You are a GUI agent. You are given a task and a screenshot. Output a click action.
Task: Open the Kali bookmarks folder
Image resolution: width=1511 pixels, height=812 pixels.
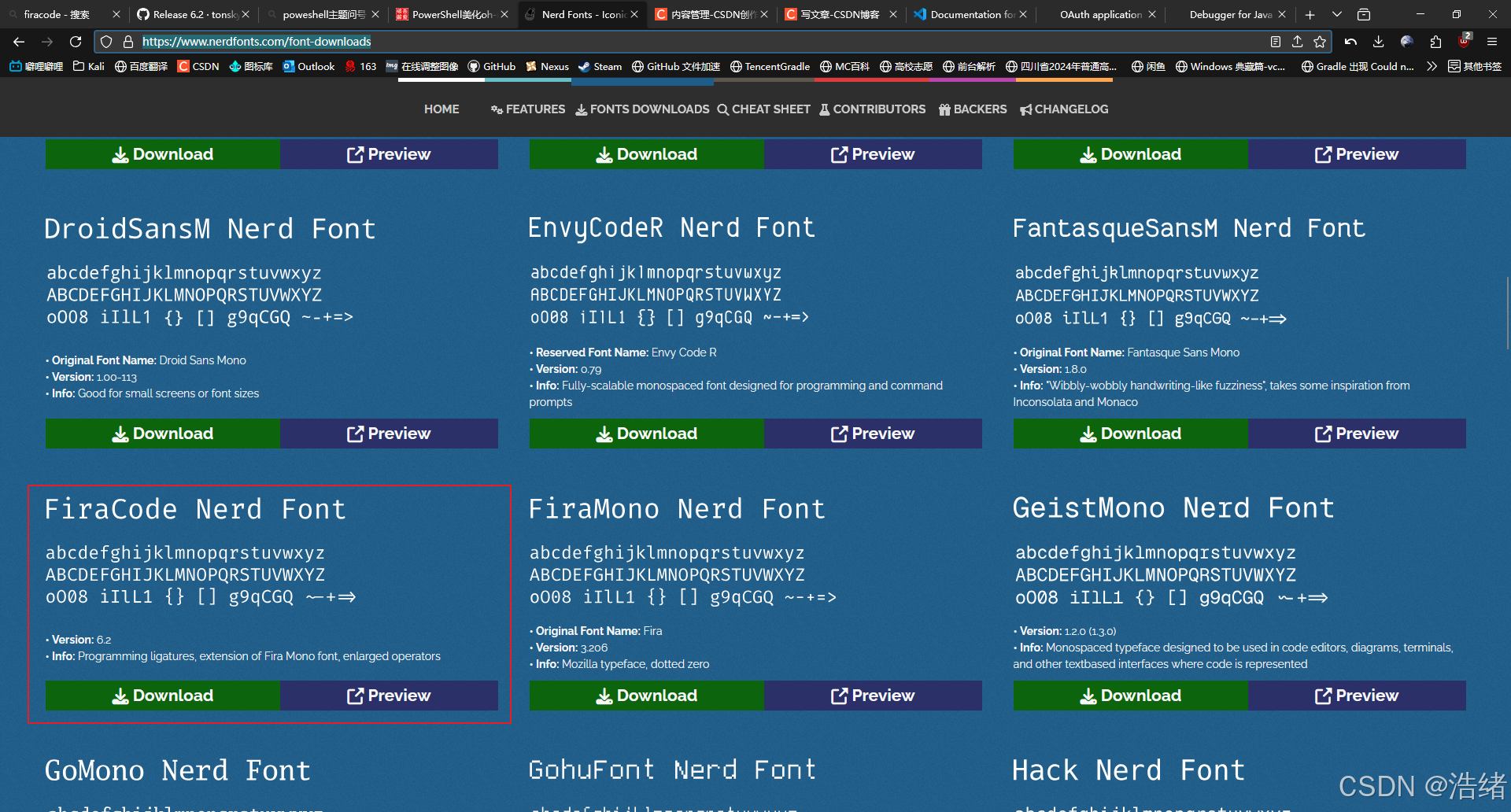88,67
